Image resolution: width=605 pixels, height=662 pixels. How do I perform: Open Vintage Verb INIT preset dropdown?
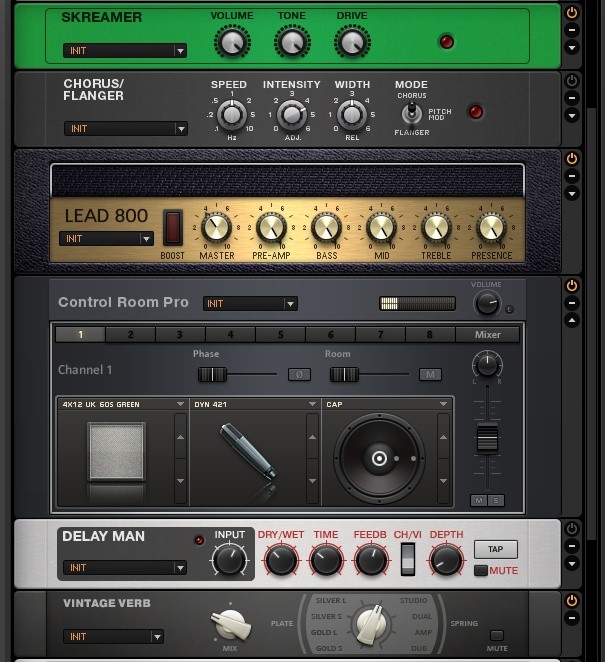[113, 636]
